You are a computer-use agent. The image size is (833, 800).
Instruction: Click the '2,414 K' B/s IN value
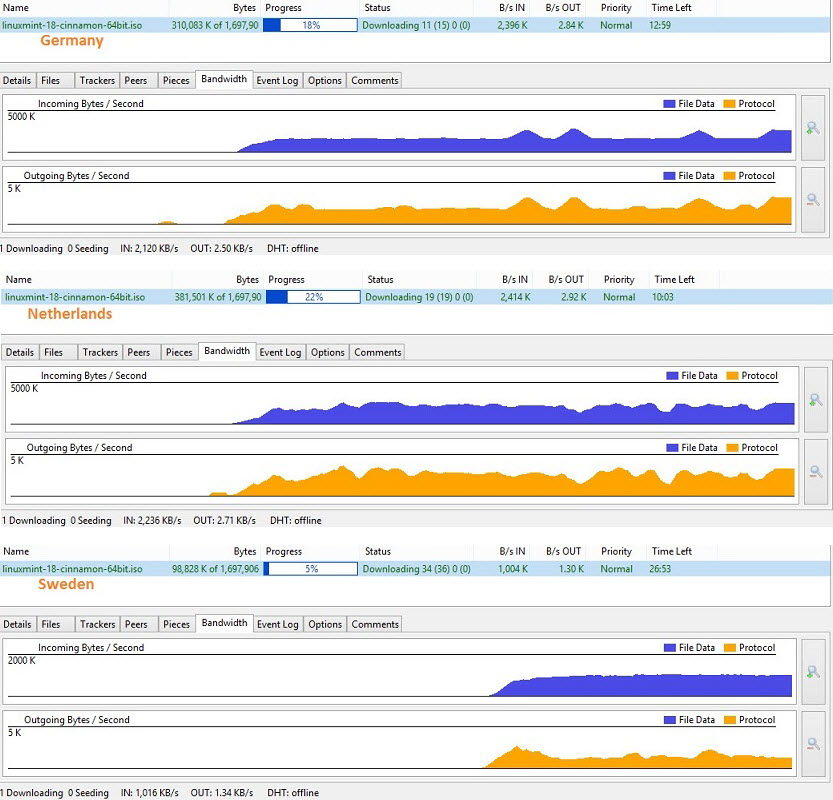tap(515, 297)
